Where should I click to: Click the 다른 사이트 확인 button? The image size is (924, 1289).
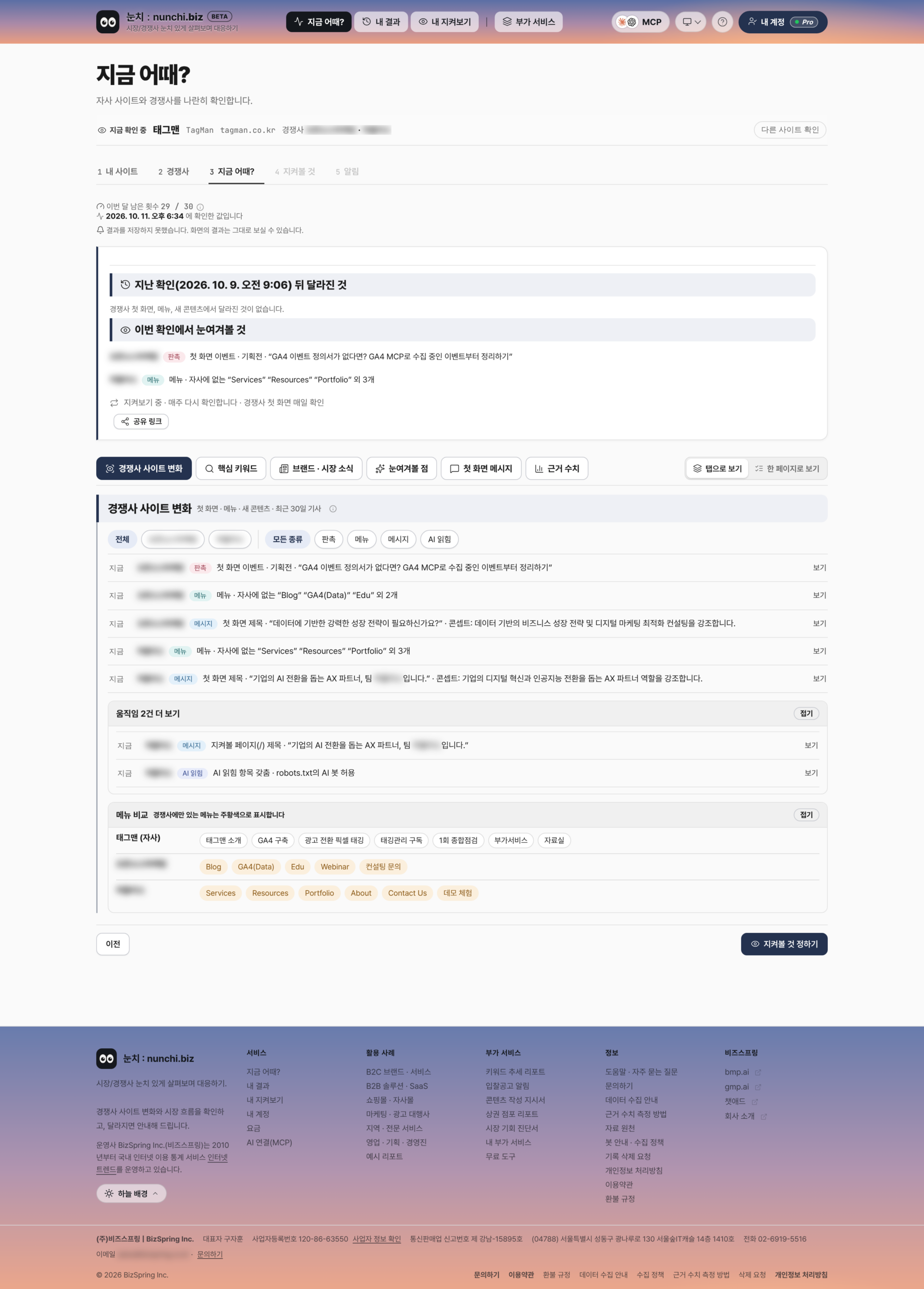790,129
